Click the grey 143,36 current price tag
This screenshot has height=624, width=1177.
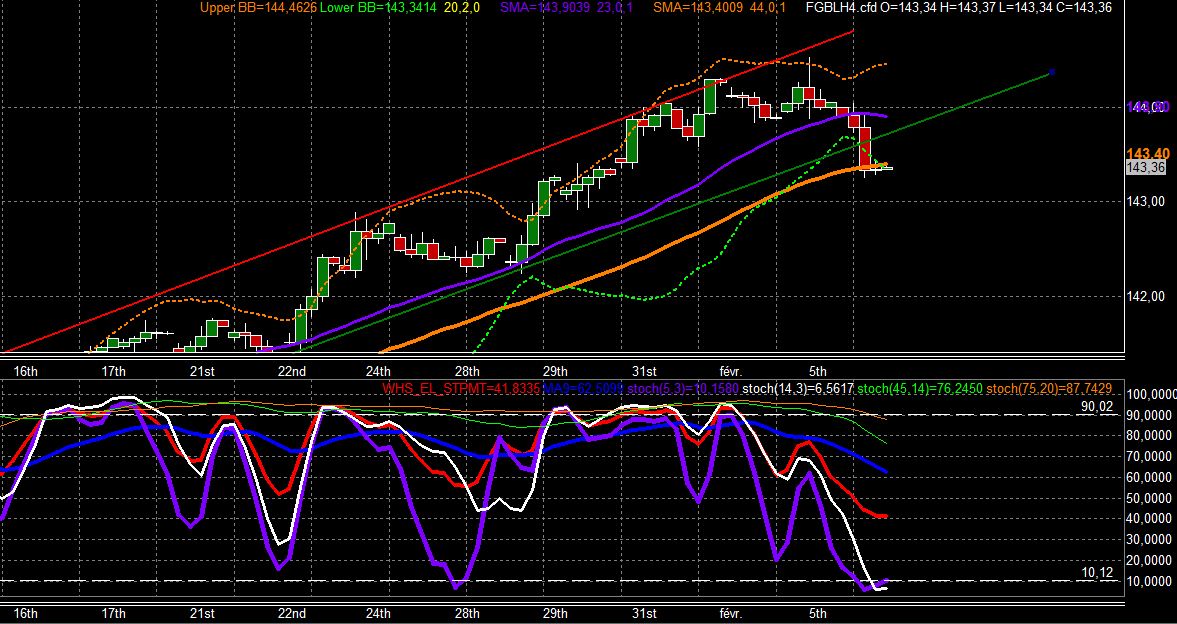(x=1146, y=167)
